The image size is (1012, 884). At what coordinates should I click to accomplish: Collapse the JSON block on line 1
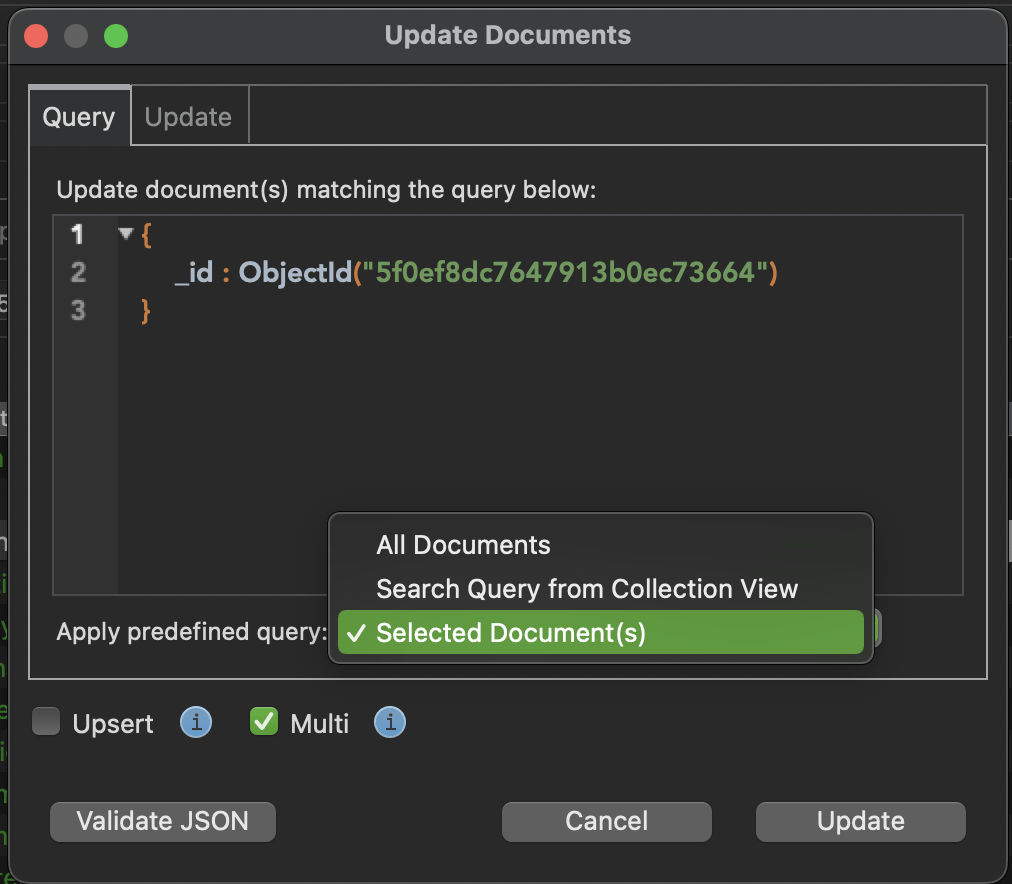[x=125, y=233]
